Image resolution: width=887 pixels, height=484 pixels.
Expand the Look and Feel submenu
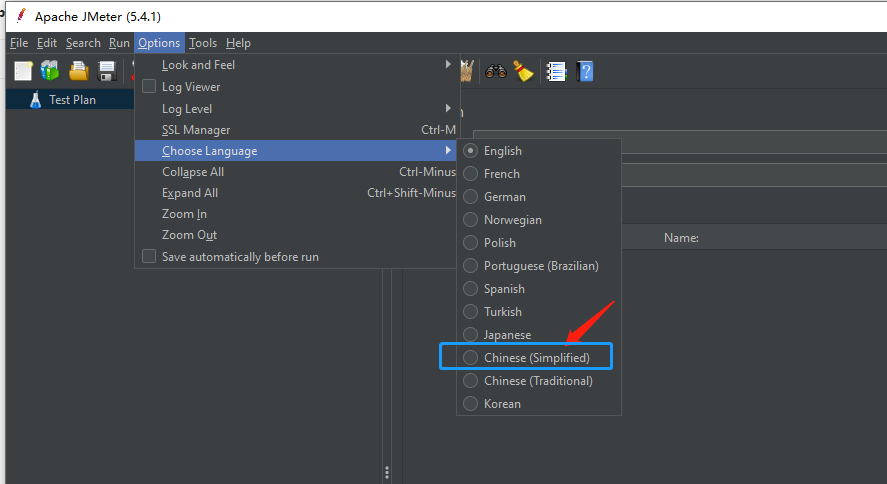295,65
